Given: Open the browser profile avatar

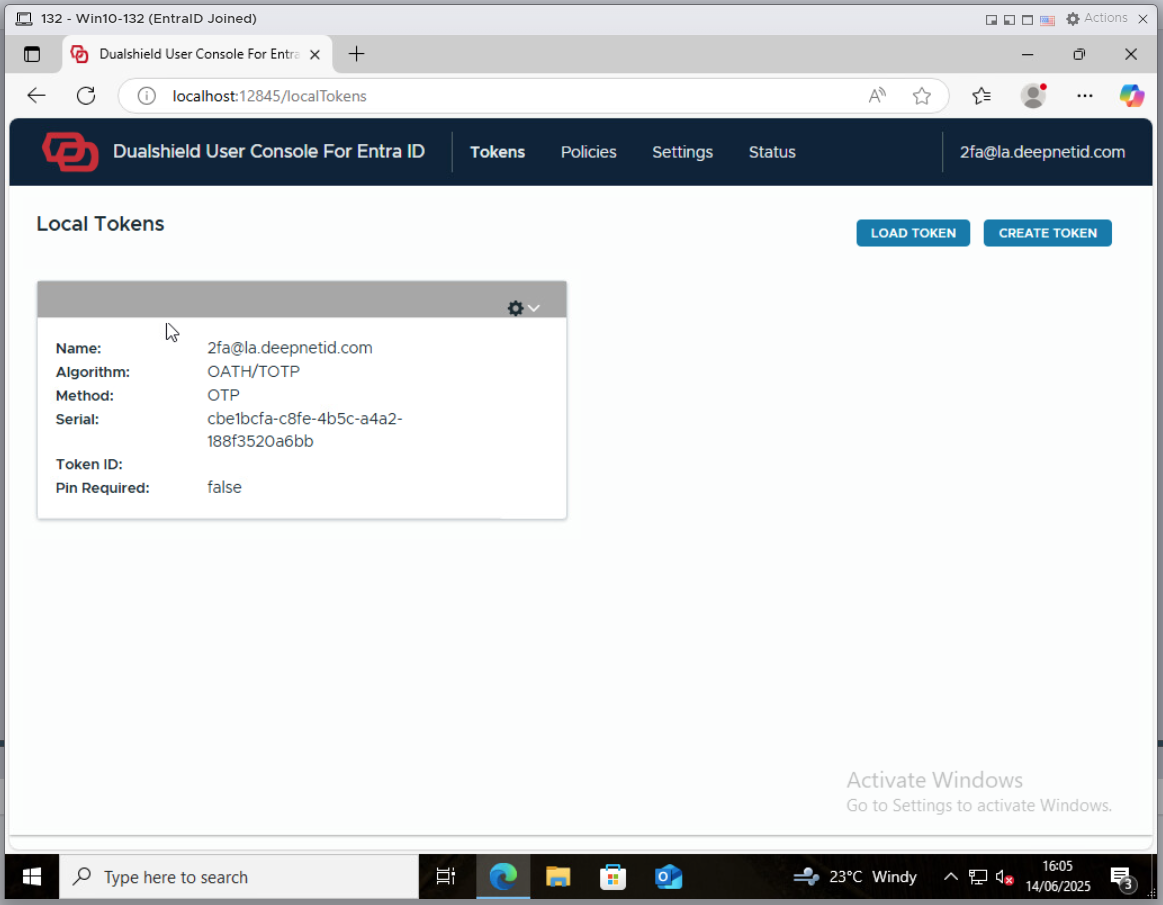Looking at the screenshot, I should (x=1033, y=96).
